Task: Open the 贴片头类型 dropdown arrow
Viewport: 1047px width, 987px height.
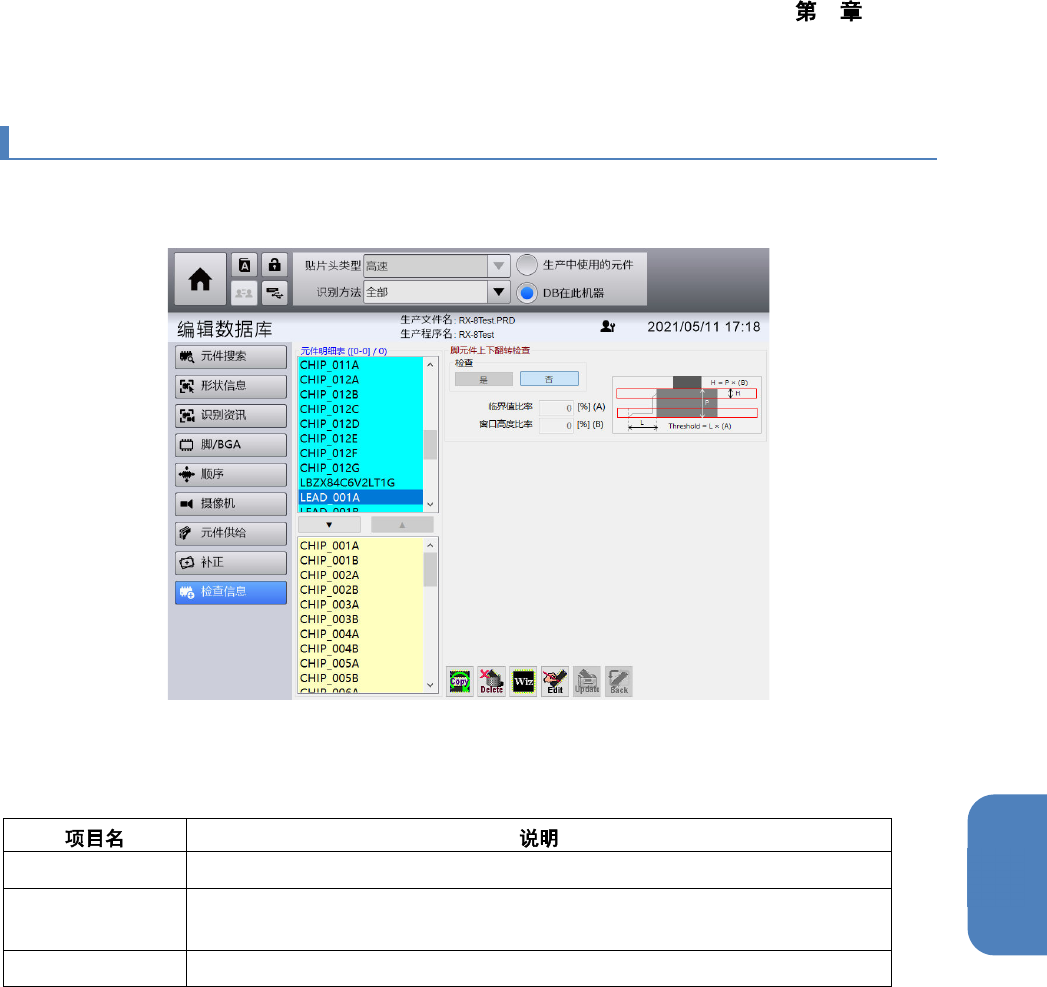Action: pos(498,266)
